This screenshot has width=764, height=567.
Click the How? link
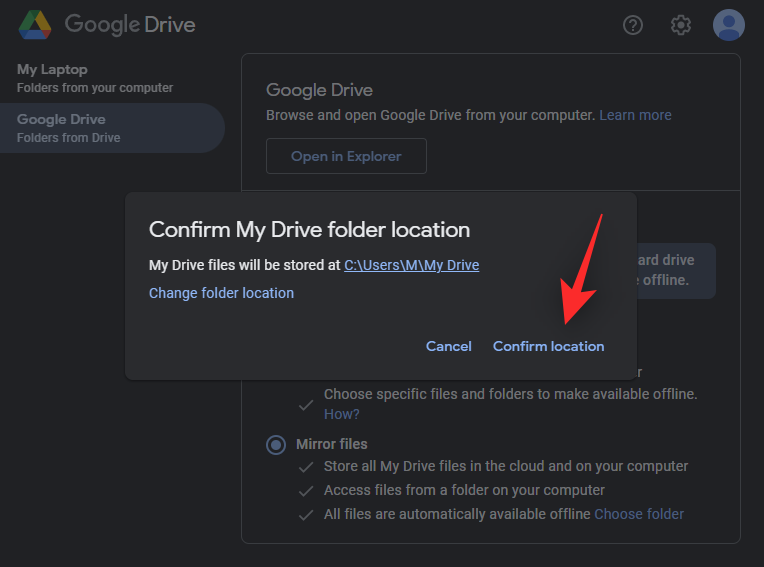pyautogui.click(x=342, y=414)
